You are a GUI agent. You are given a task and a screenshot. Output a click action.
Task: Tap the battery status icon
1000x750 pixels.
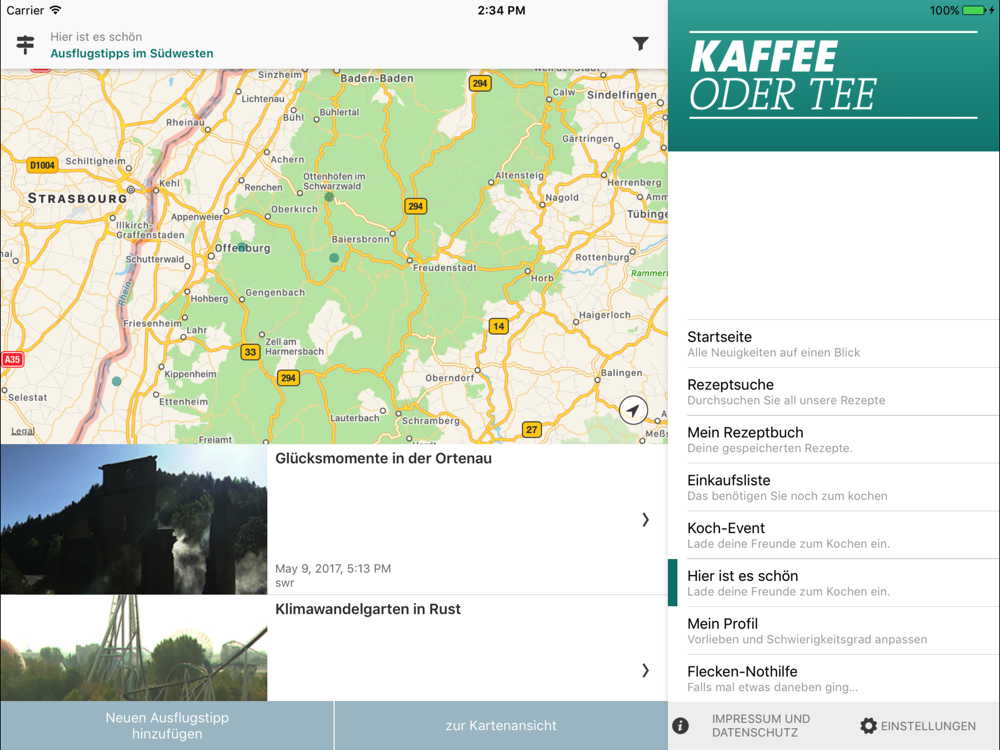[976, 10]
